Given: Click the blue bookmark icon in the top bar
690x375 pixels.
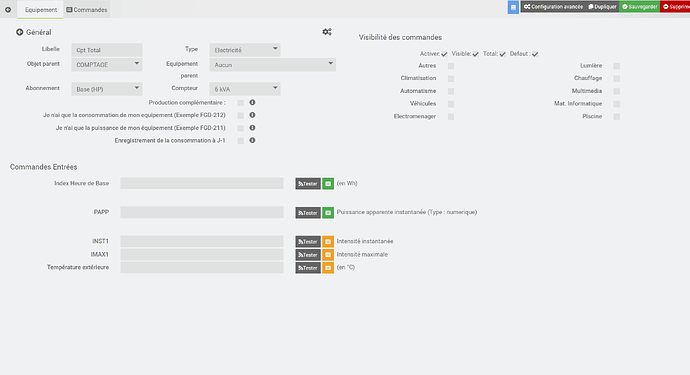Looking at the screenshot, I should point(513,7).
